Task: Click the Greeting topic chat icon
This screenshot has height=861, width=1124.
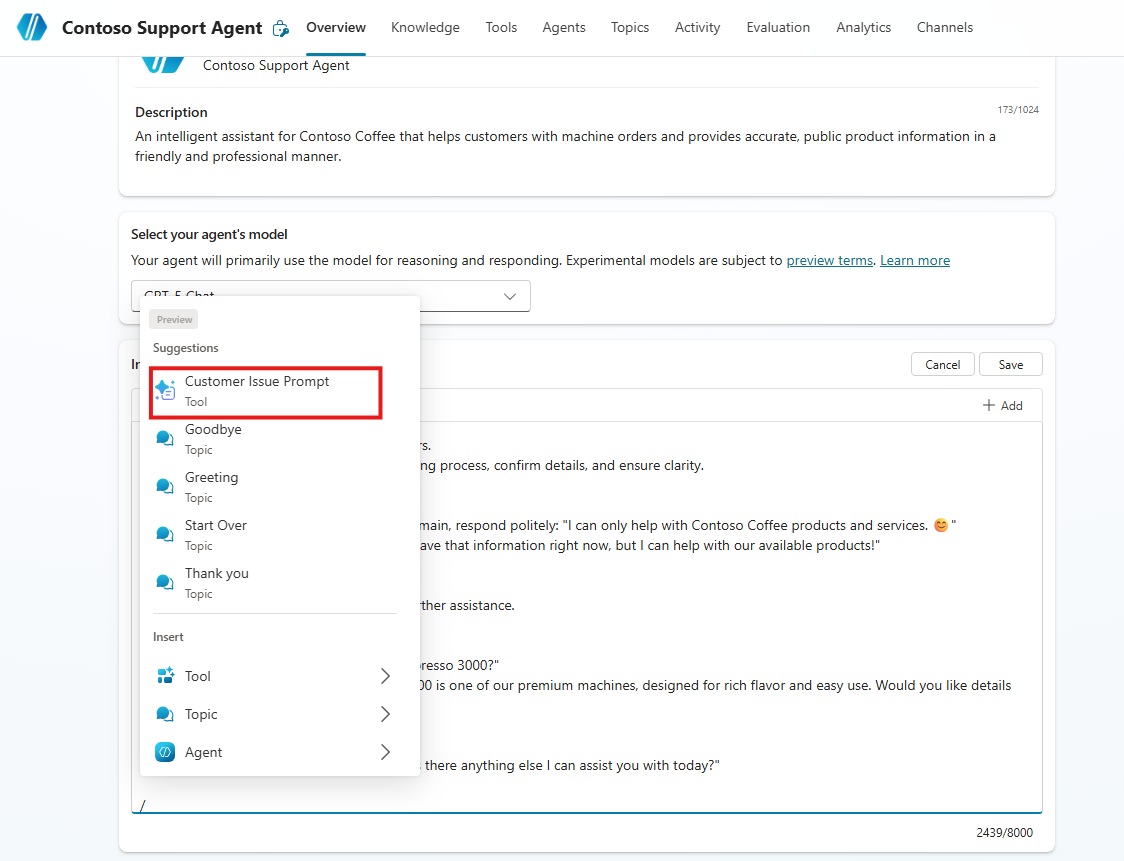Action: coord(165,486)
